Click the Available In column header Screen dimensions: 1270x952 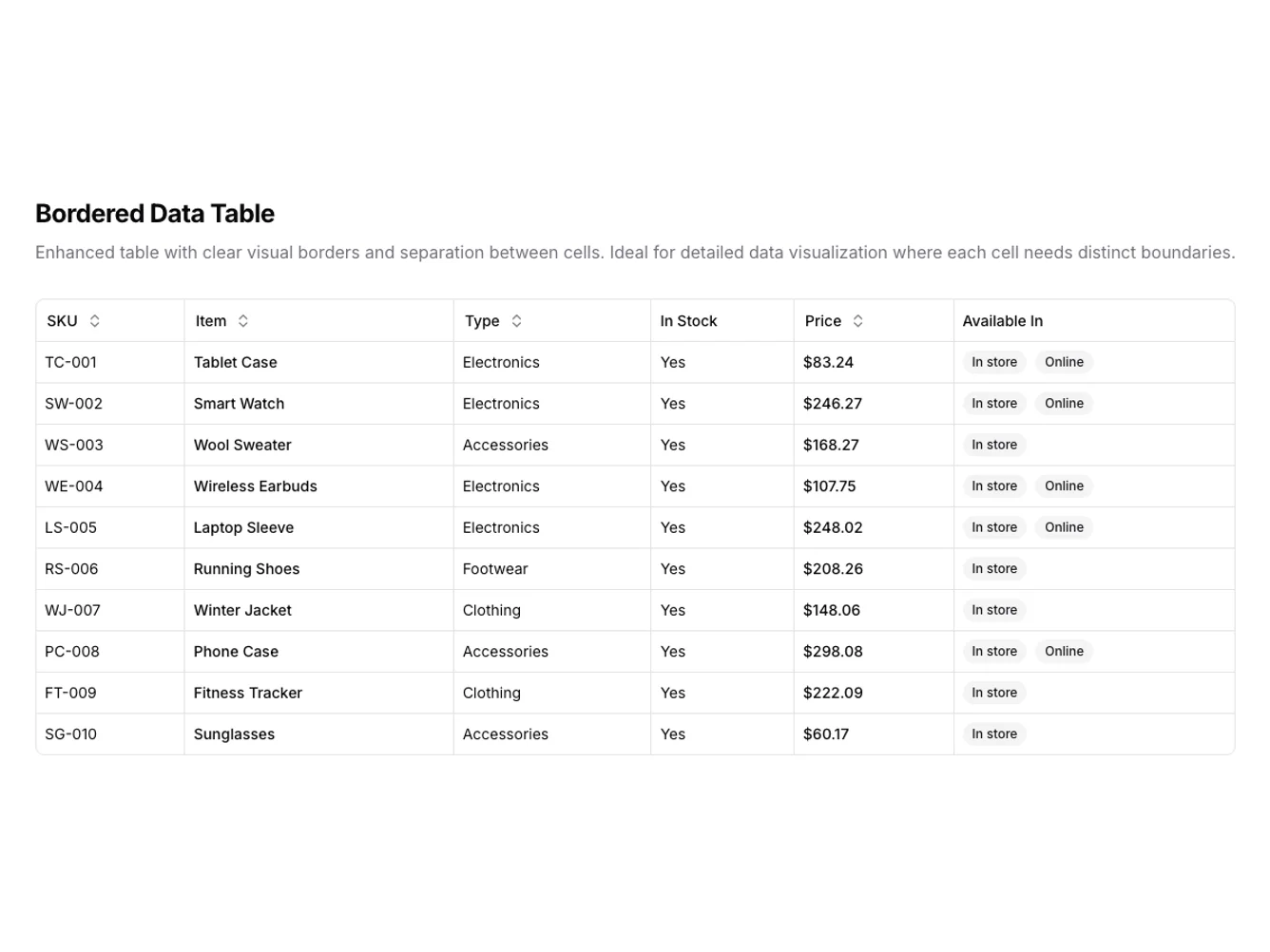pyautogui.click(x=1003, y=320)
